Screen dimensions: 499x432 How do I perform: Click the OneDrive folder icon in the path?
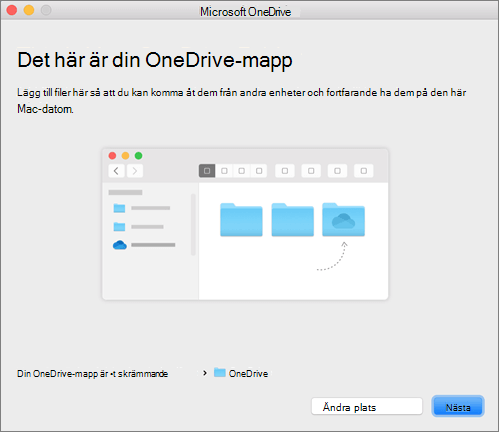click(220, 373)
